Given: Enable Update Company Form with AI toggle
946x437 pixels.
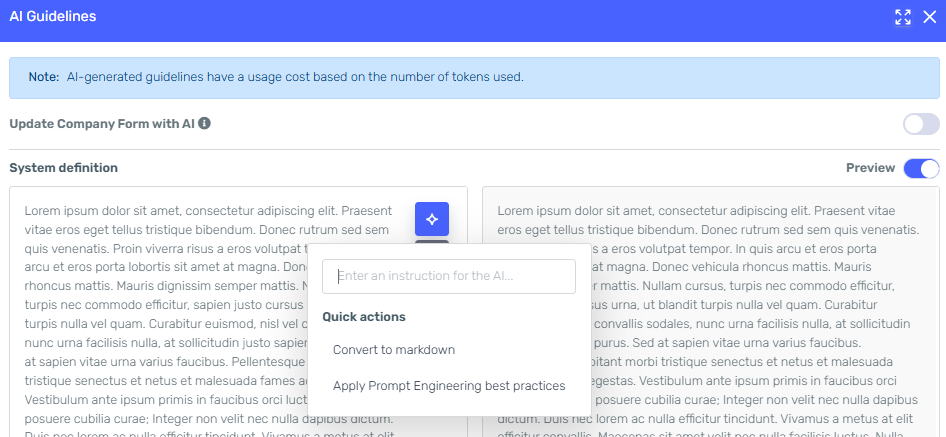Looking at the screenshot, I should click(921, 124).
